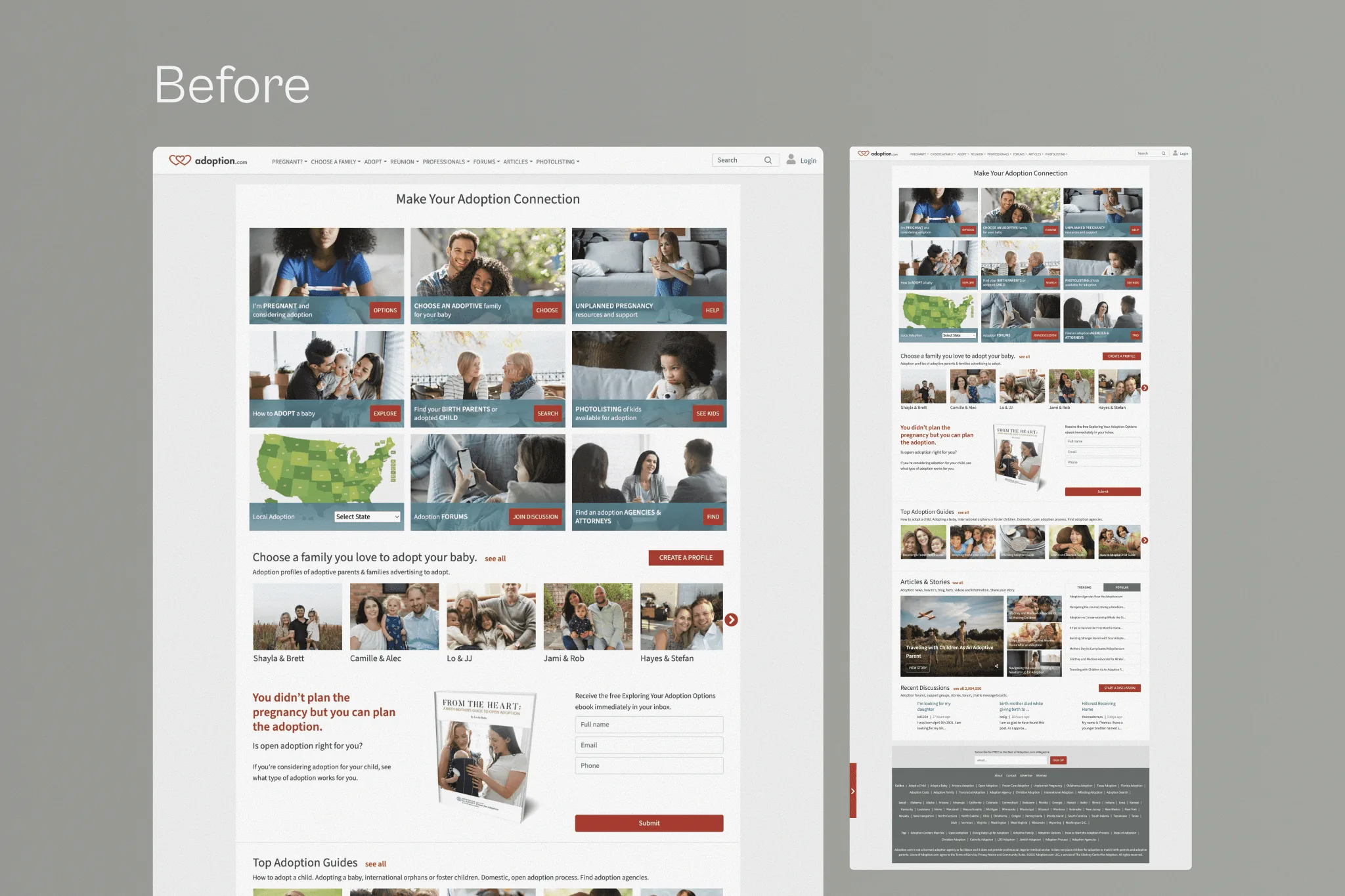The image size is (1345, 896).
Task: Open the ARTICLES nav menu
Action: [518, 161]
